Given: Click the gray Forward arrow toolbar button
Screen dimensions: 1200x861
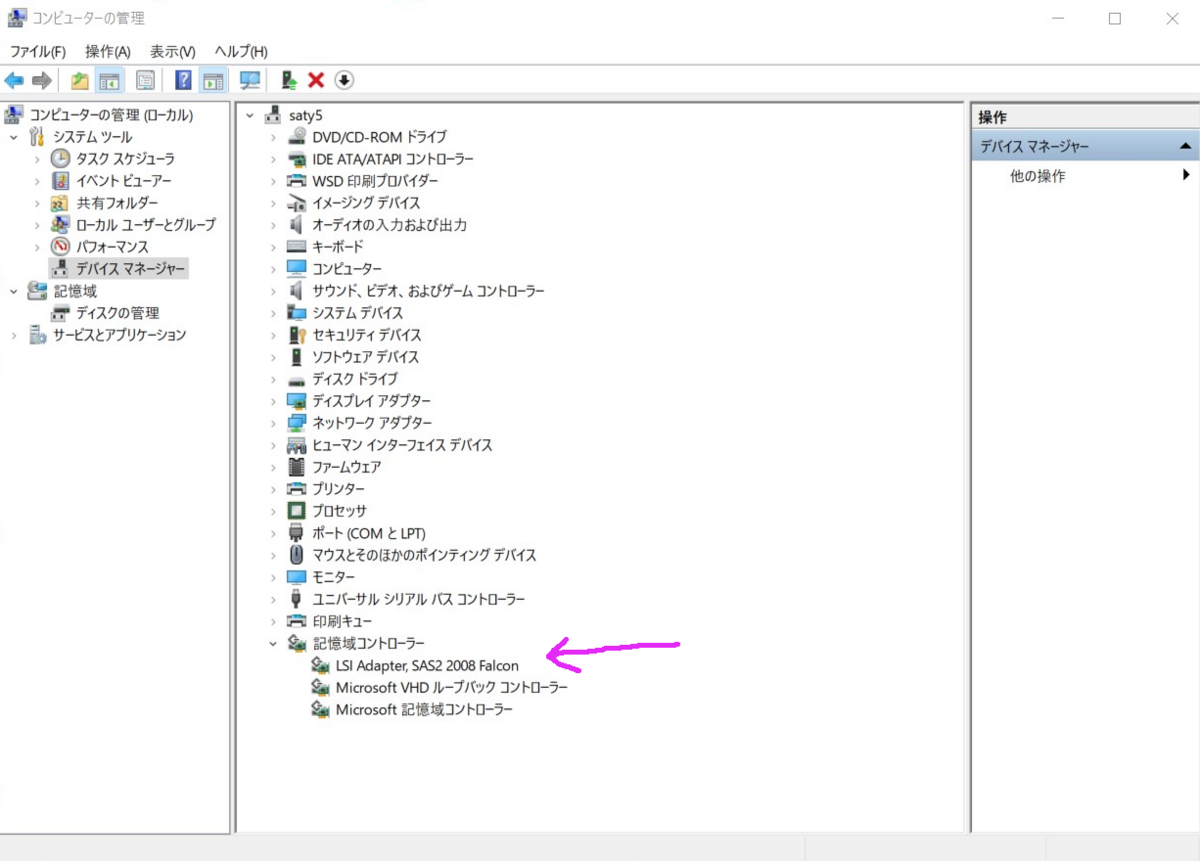Looking at the screenshot, I should tap(42, 80).
